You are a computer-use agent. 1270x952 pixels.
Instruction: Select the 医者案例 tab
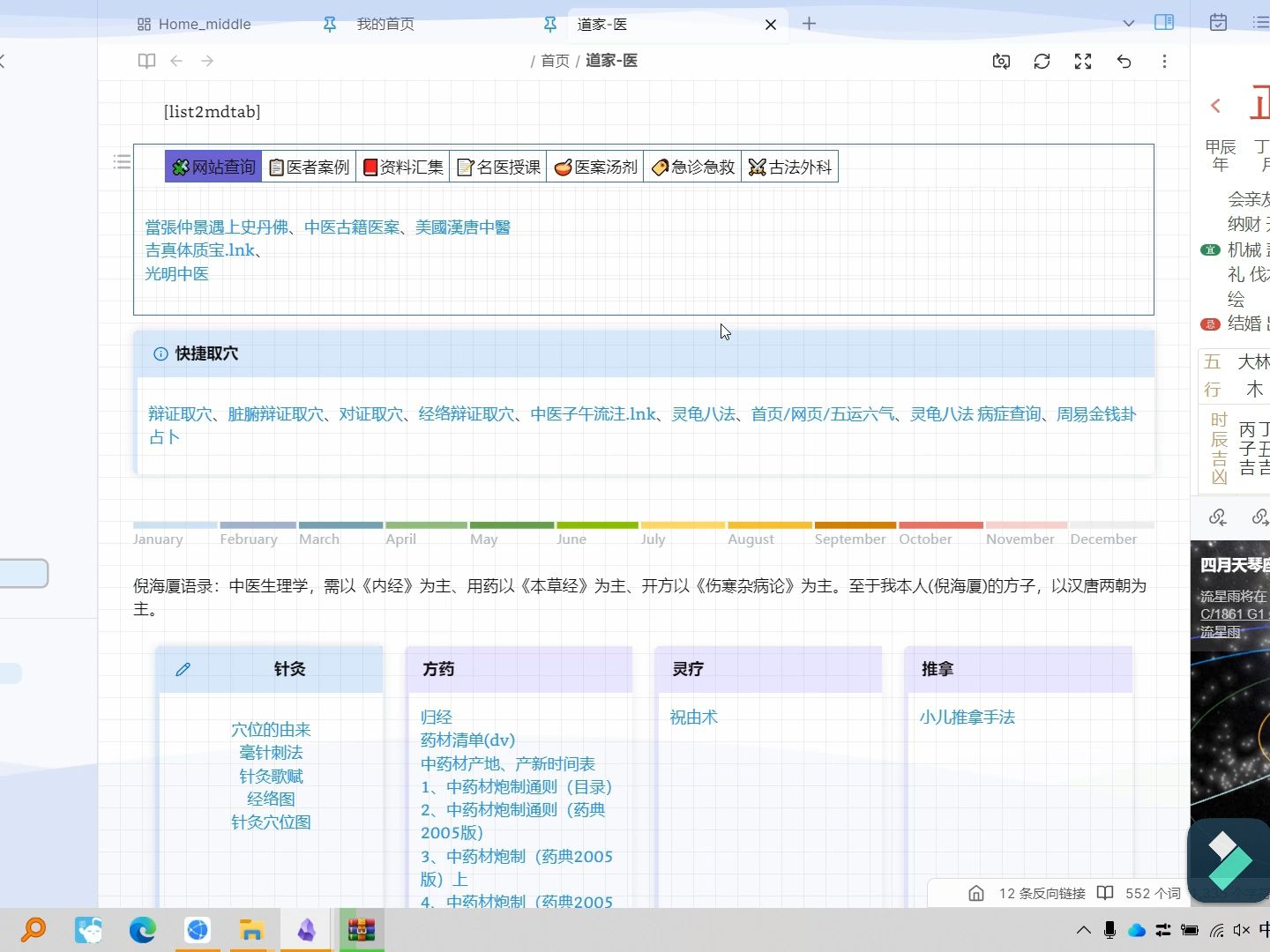pyautogui.click(x=309, y=167)
